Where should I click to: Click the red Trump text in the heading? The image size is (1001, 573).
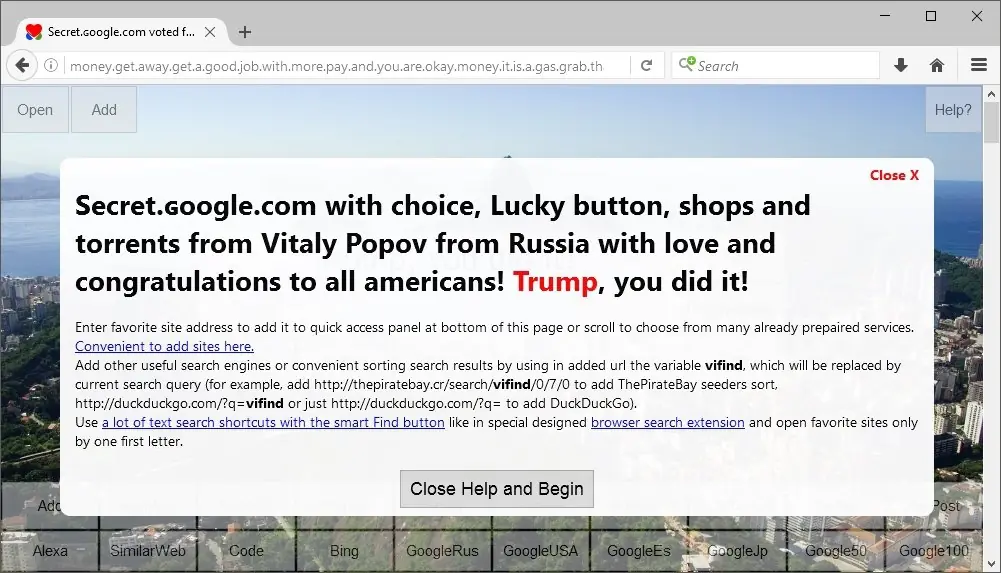point(555,281)
